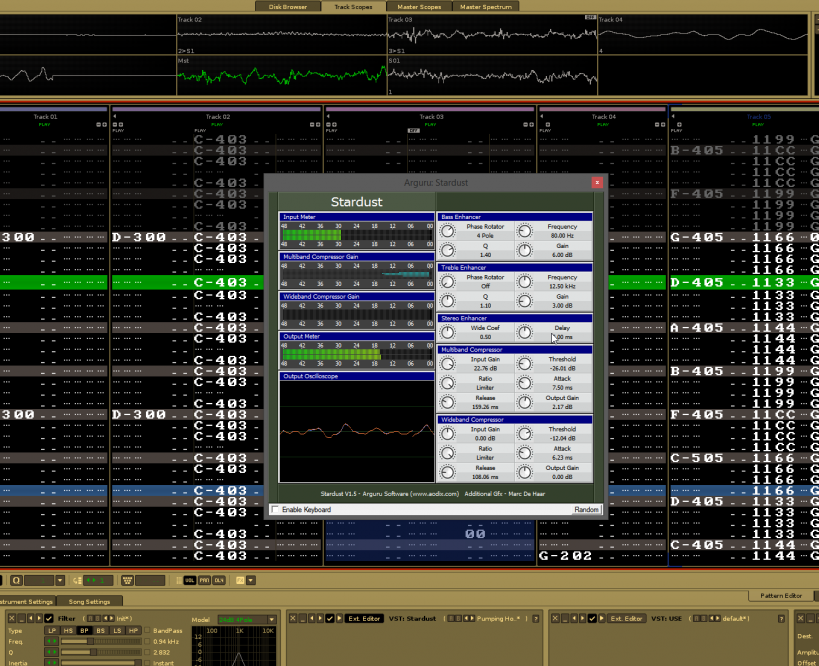The width and height of the screenshot is (819, 666).
Task: Minimize the Filter device panel
Action: (21, 618)
